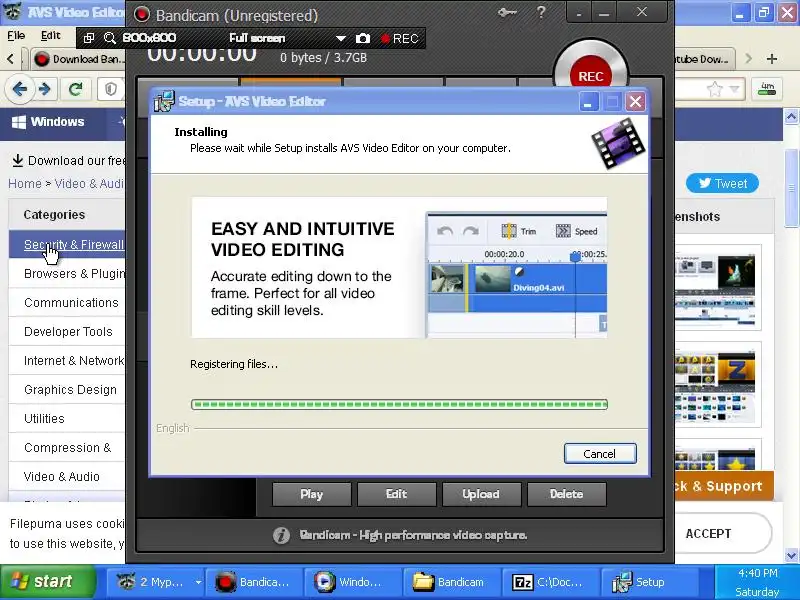
Task: Open Video & Audio sidebar category
Action: [67, 477]
